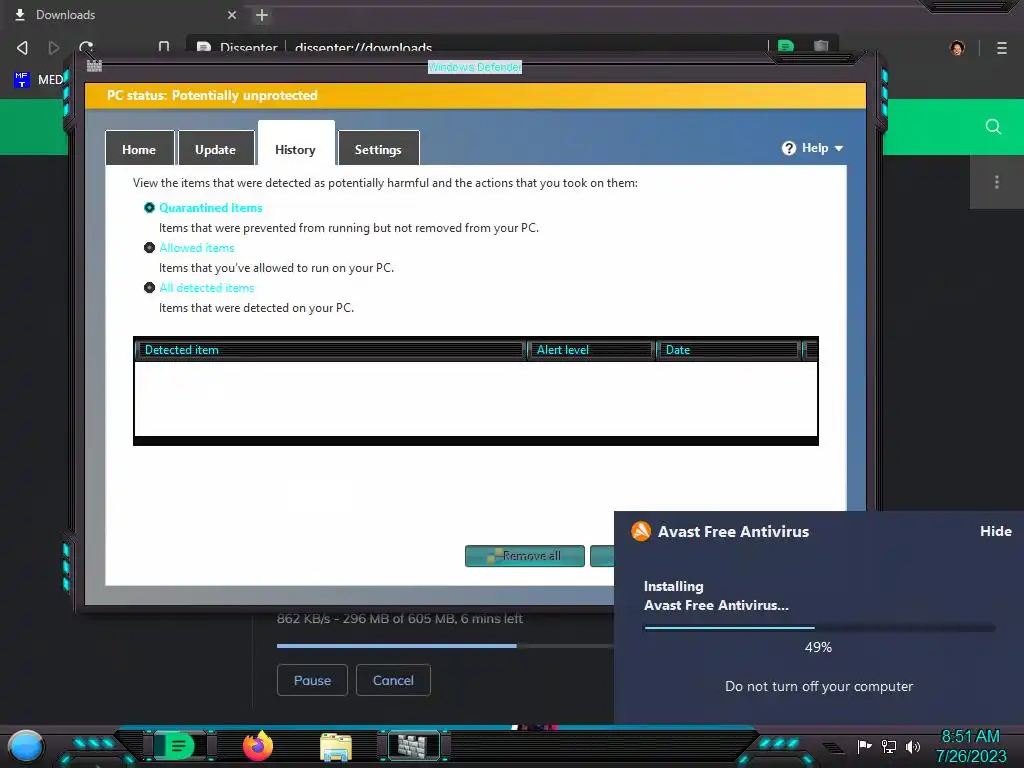Cancel the current browser download
This screenshot has height=768, width=1024.
click(x=393, y=680)
